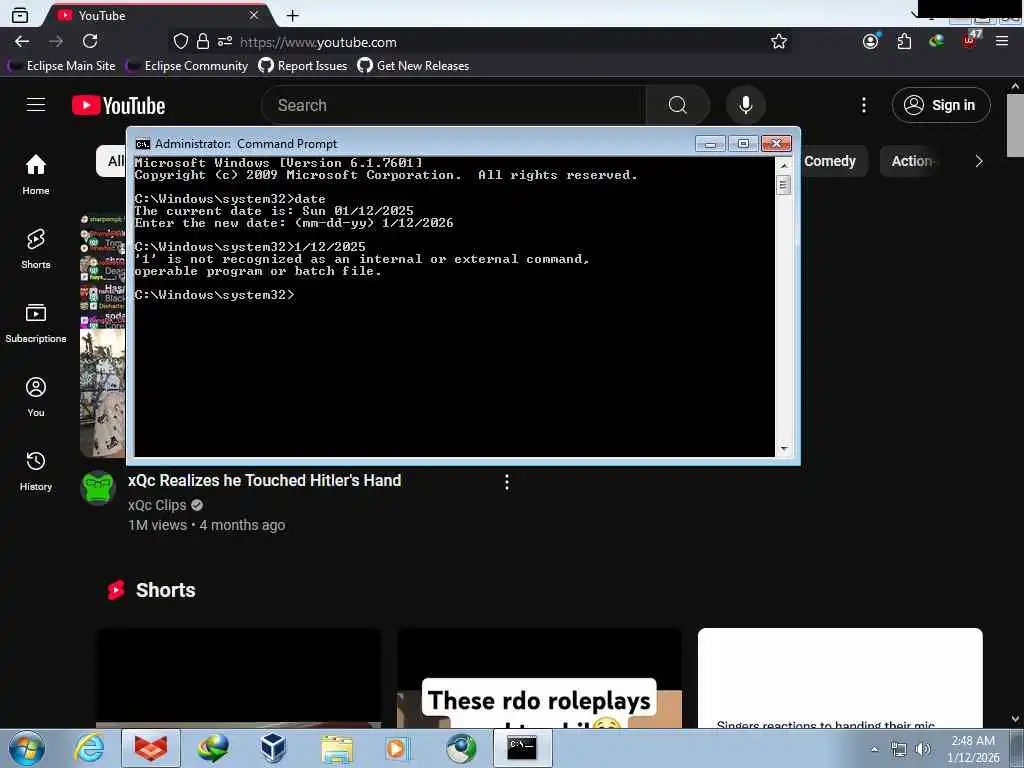Open video options for the xQc video
1024x768 pixels.
click(507, 482)
